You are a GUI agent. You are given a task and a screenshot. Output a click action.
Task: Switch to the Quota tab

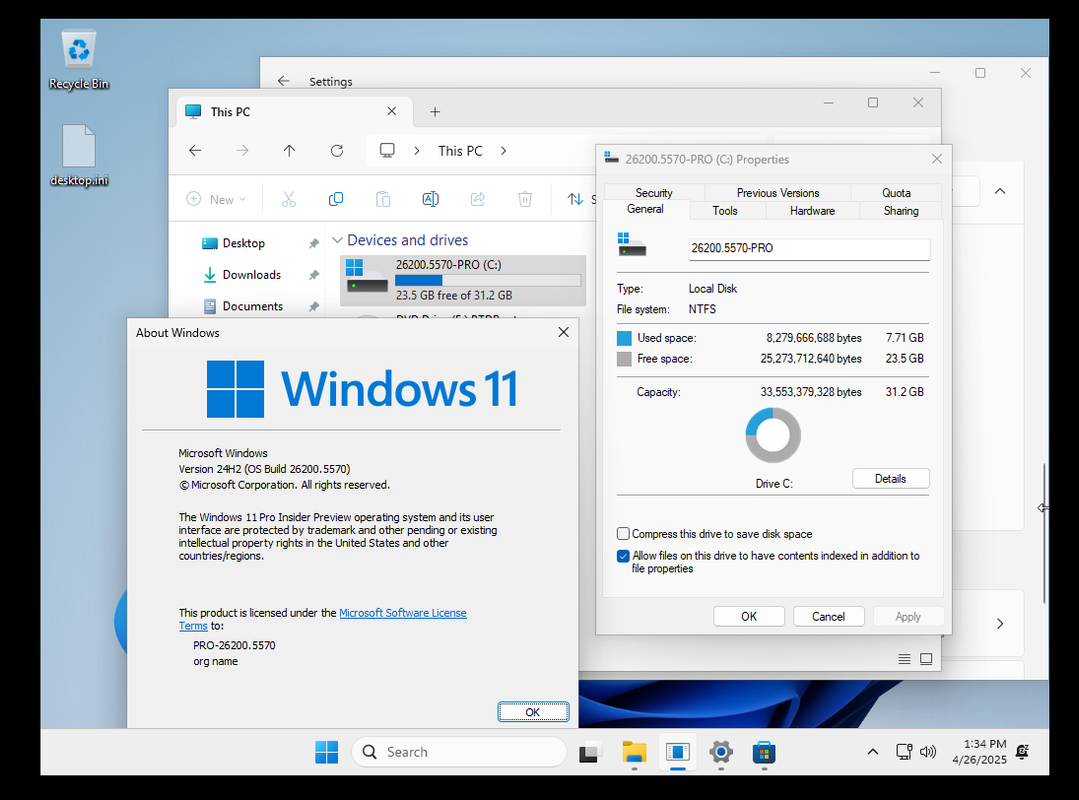pos(896,193)
